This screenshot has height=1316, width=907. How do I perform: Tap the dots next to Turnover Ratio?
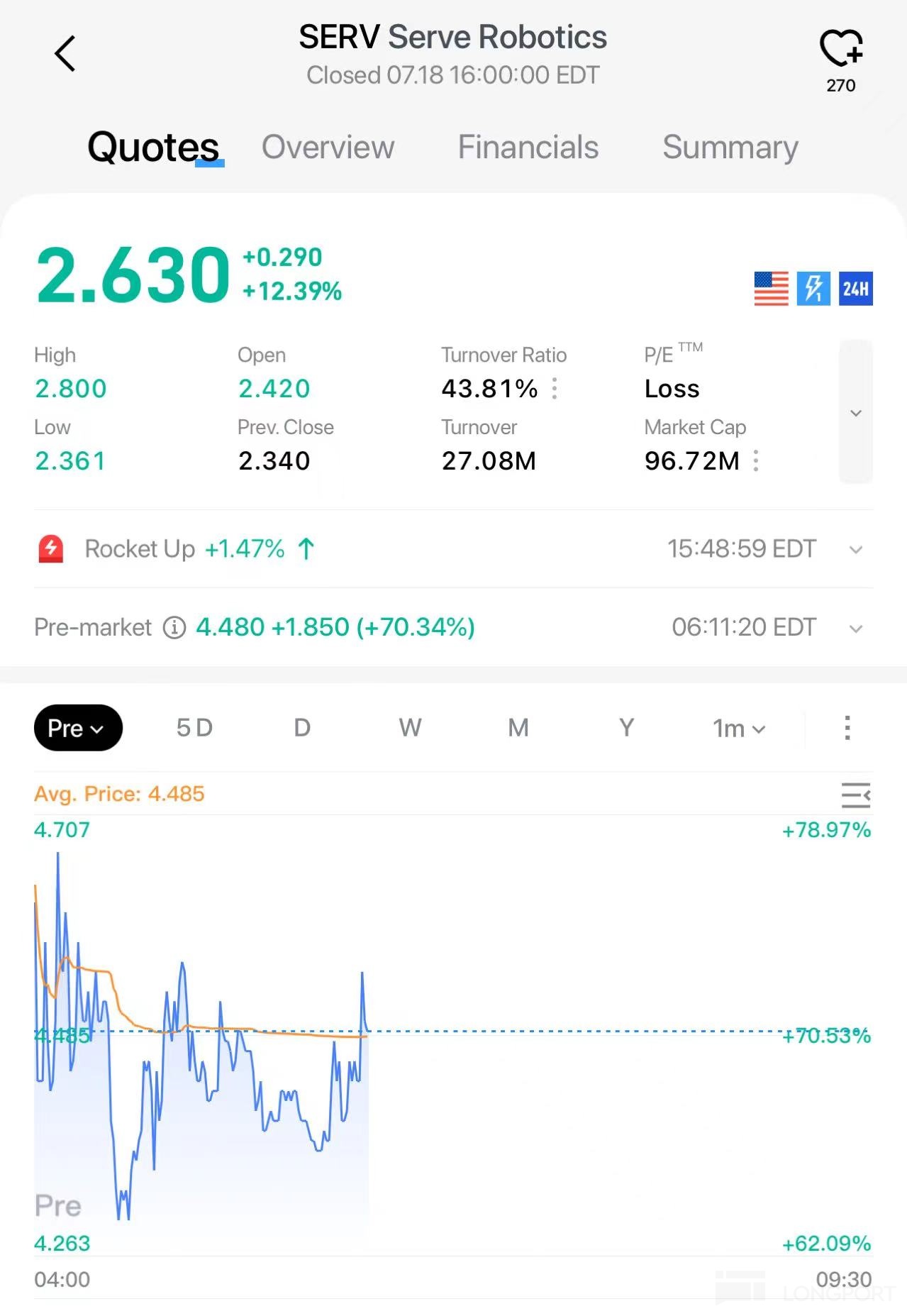(x=555, y=389)
